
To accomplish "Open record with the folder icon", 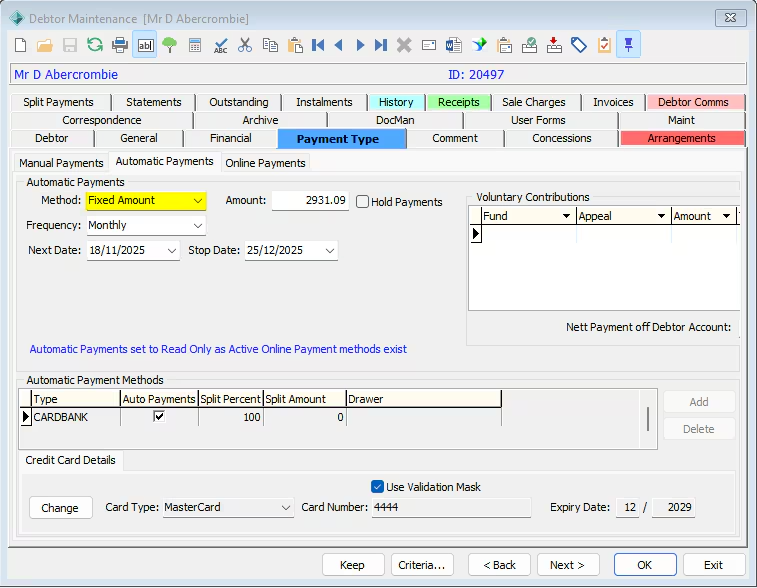I will click(45, 45).
